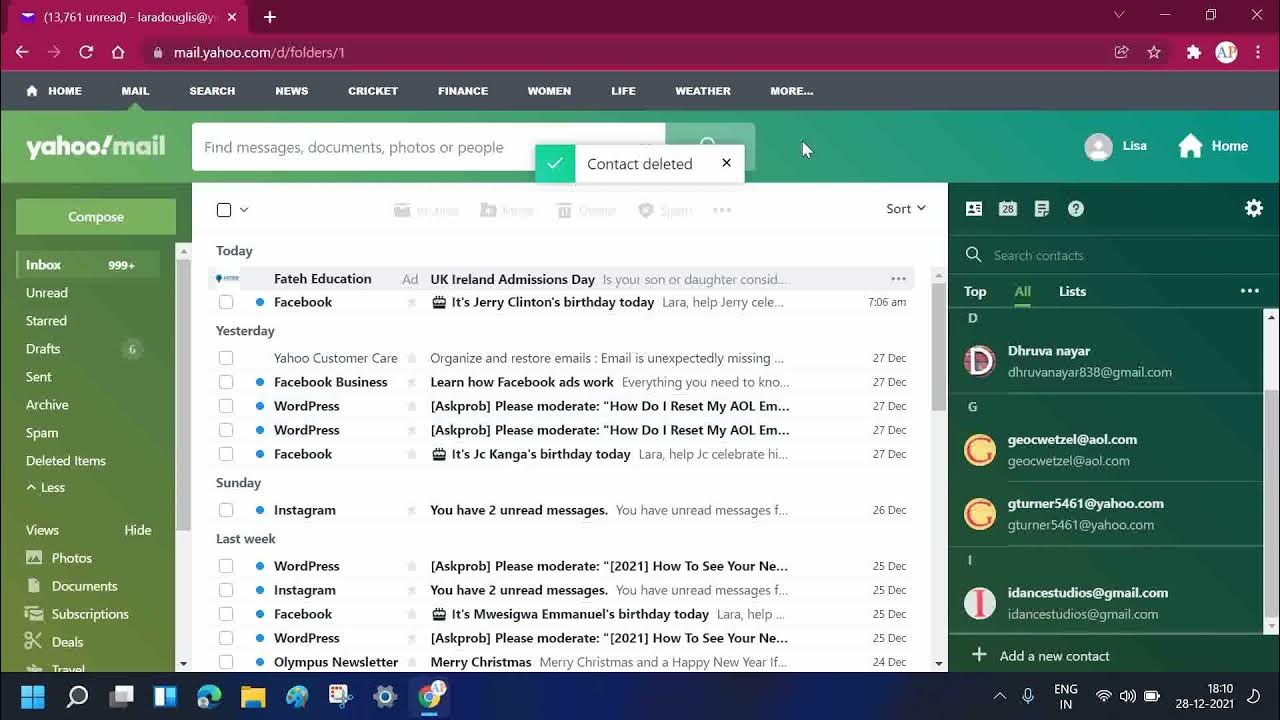Reload the page in Chrome
The width and height of the screenshot is (1280, 720).
(x=86, y=52)
